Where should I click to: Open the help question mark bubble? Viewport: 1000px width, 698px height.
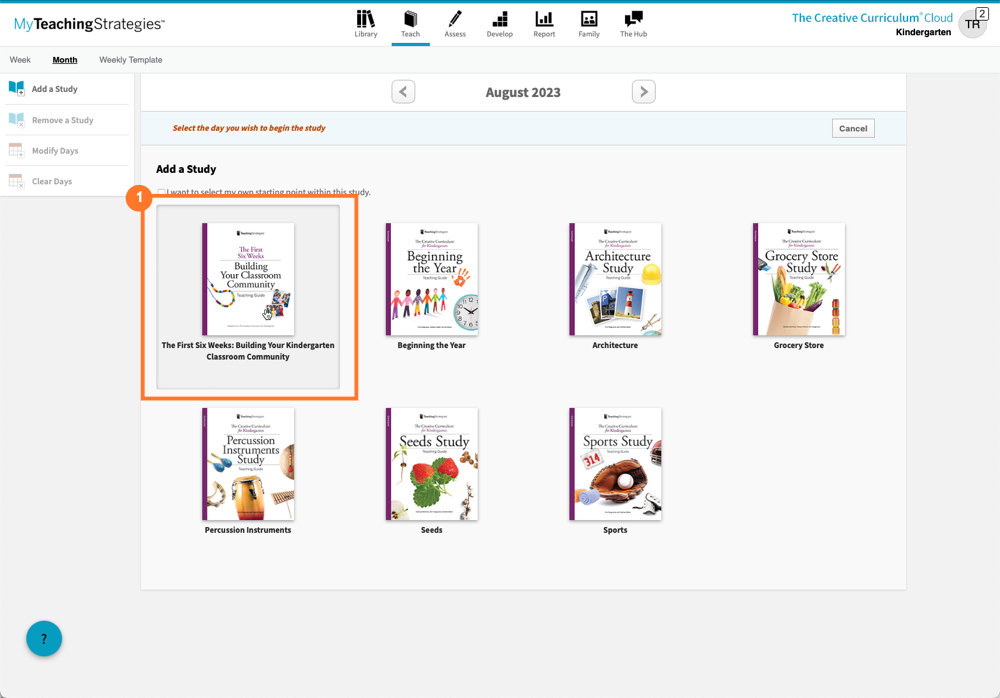[43, 638]
